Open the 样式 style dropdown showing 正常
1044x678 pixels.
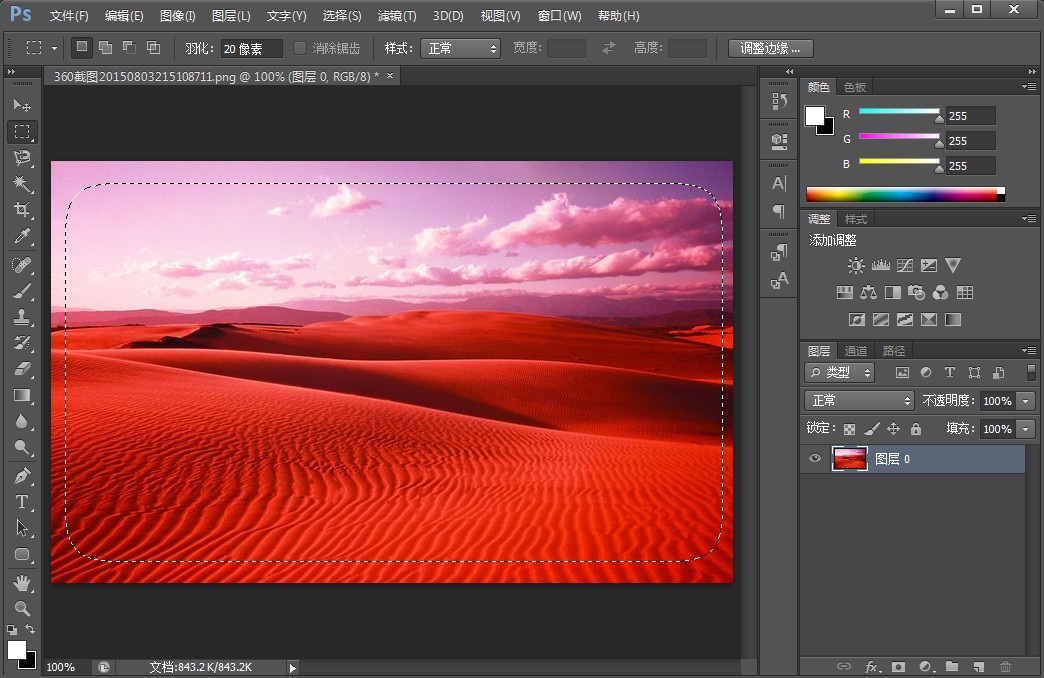(460, 49)
